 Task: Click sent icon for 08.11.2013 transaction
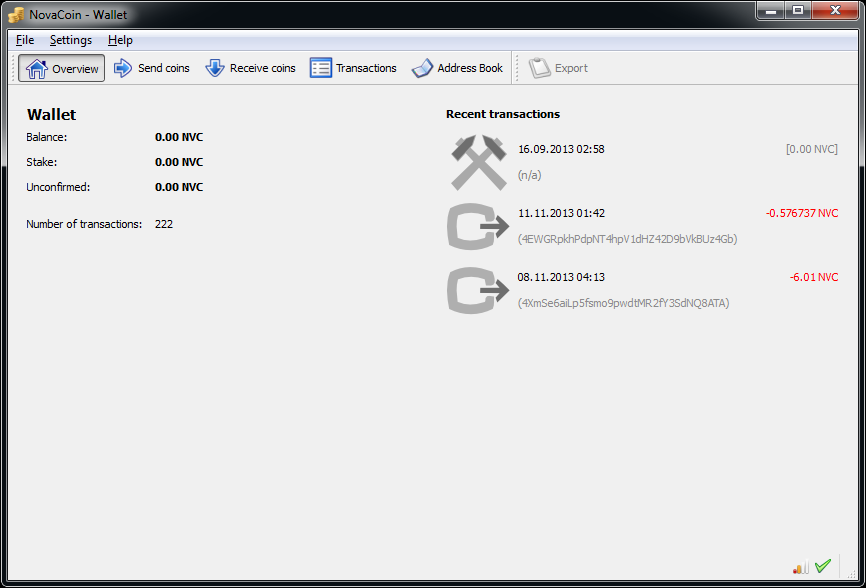point(478,290)
